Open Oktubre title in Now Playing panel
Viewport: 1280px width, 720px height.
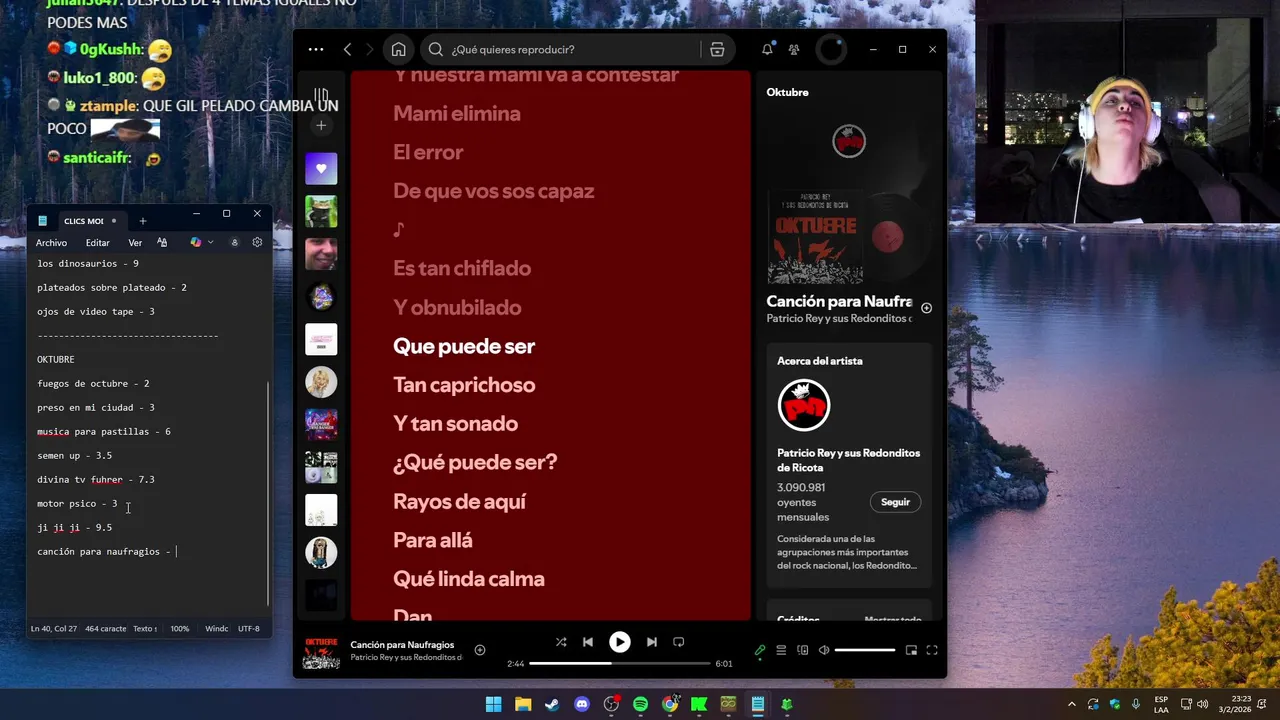coord(787,92)
